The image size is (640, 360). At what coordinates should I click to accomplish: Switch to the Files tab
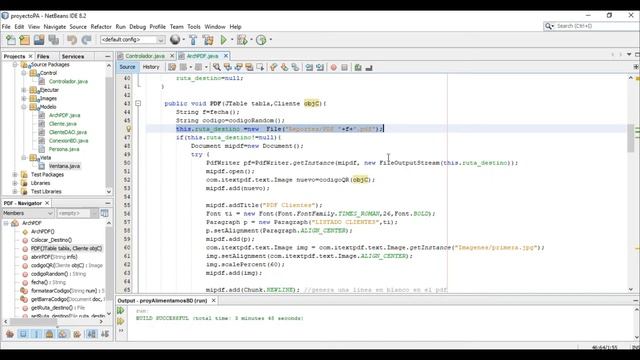coord(43,56)
